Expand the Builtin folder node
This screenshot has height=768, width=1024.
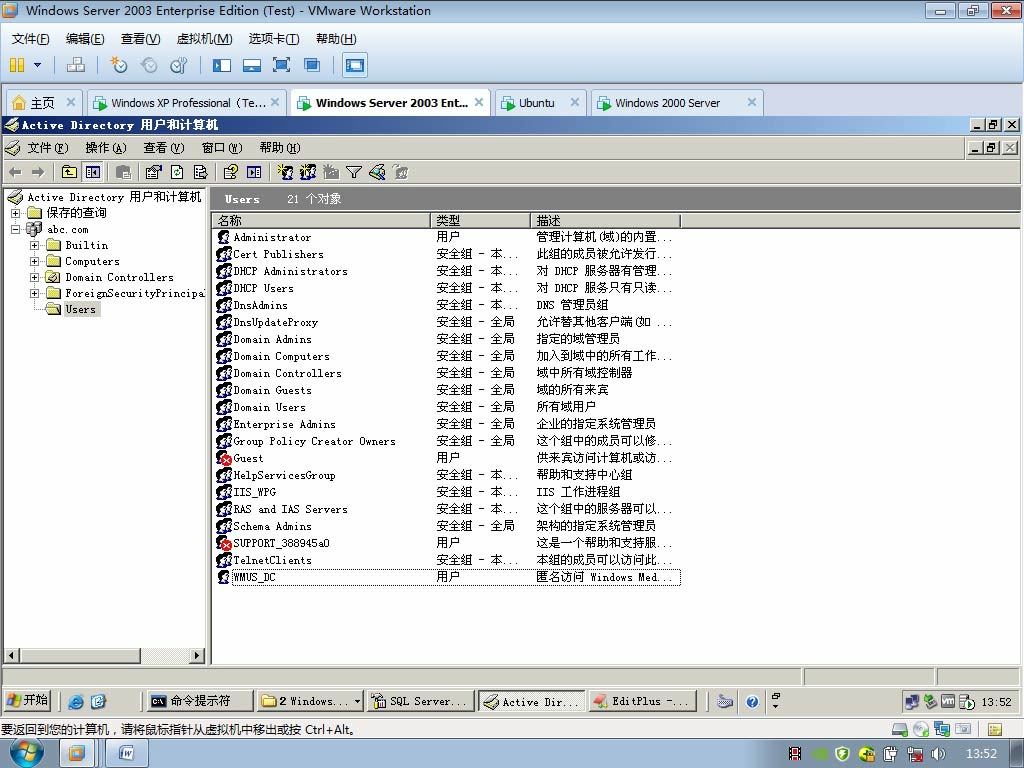(x=34, y=245)
